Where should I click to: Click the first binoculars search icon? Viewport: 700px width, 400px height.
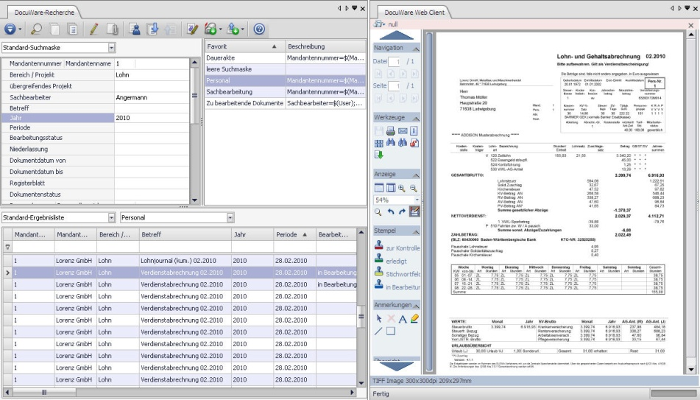tap(390, 143)
